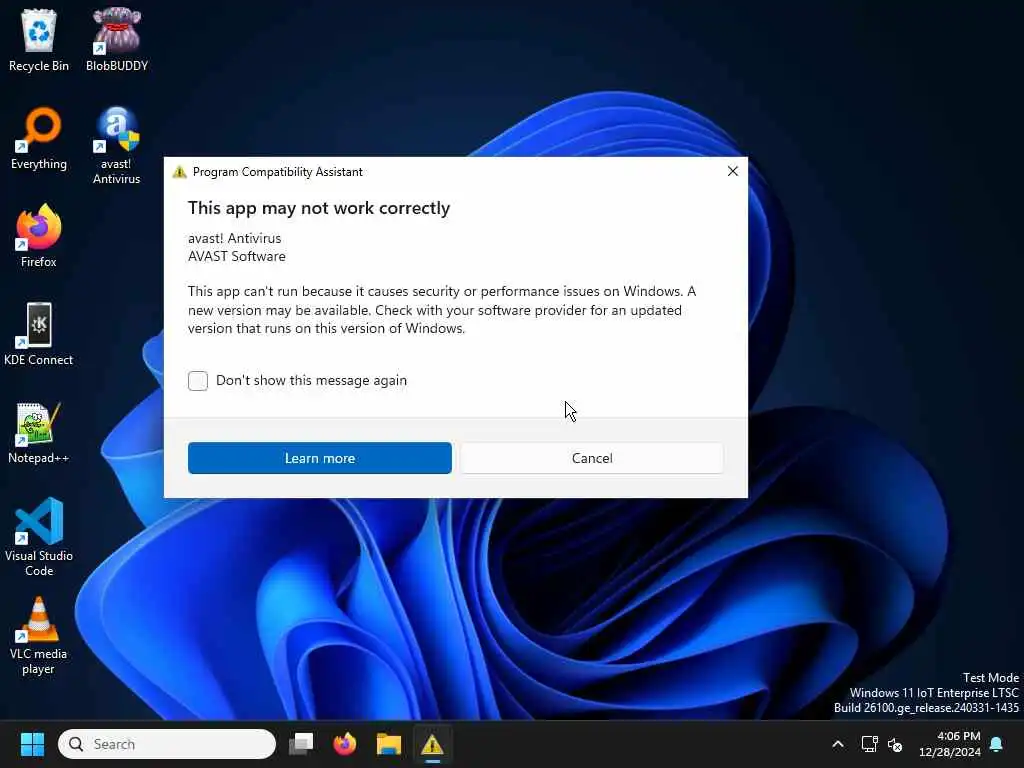Image resolution: width=1024 pixels, height=768 pixels.
Task: Click the Program Compatibility Assistant taskbar icon
Action: pos(432,744)
